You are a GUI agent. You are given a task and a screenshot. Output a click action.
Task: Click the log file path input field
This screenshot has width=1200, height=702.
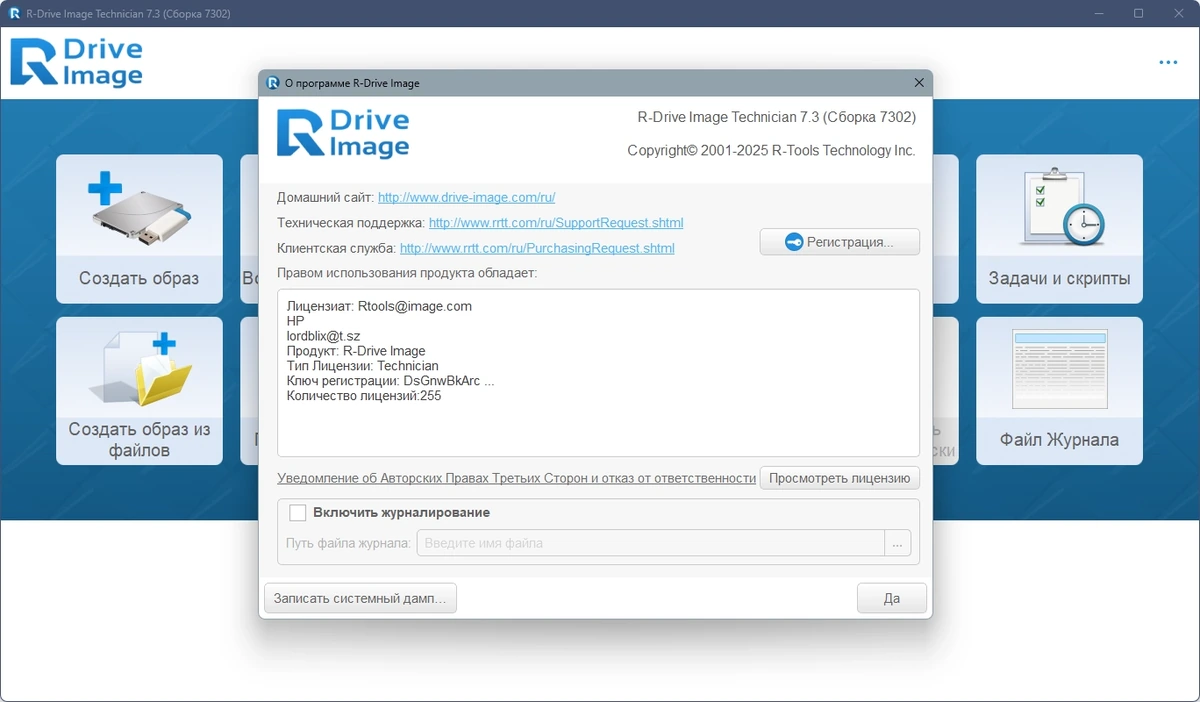[x=650, y=543]
